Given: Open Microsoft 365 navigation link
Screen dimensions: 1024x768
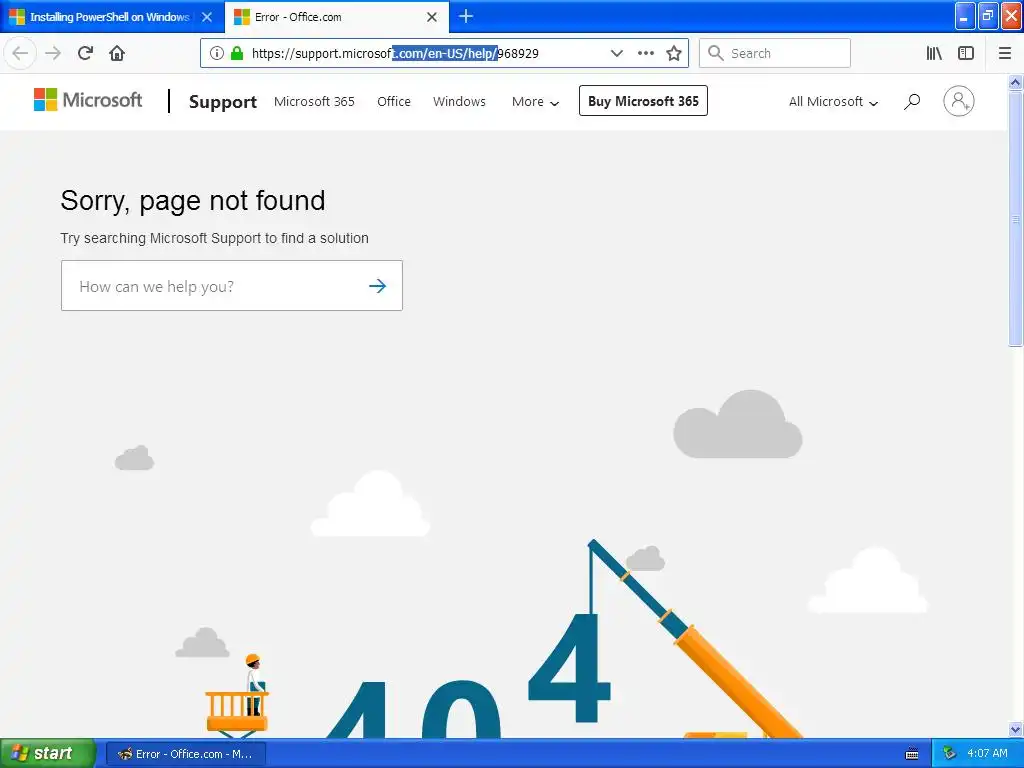Looking at the screenshot, I should 314,101.
